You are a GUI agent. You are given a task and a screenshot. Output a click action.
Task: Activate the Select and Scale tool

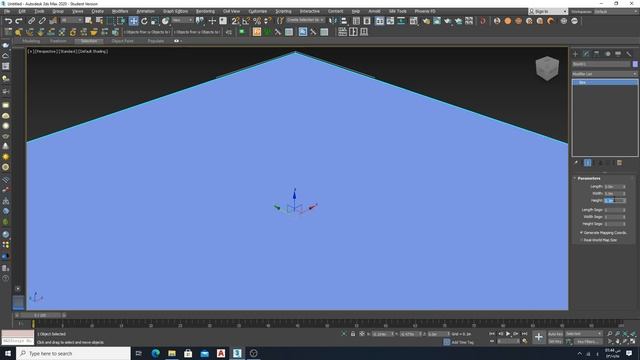[155, 21]
